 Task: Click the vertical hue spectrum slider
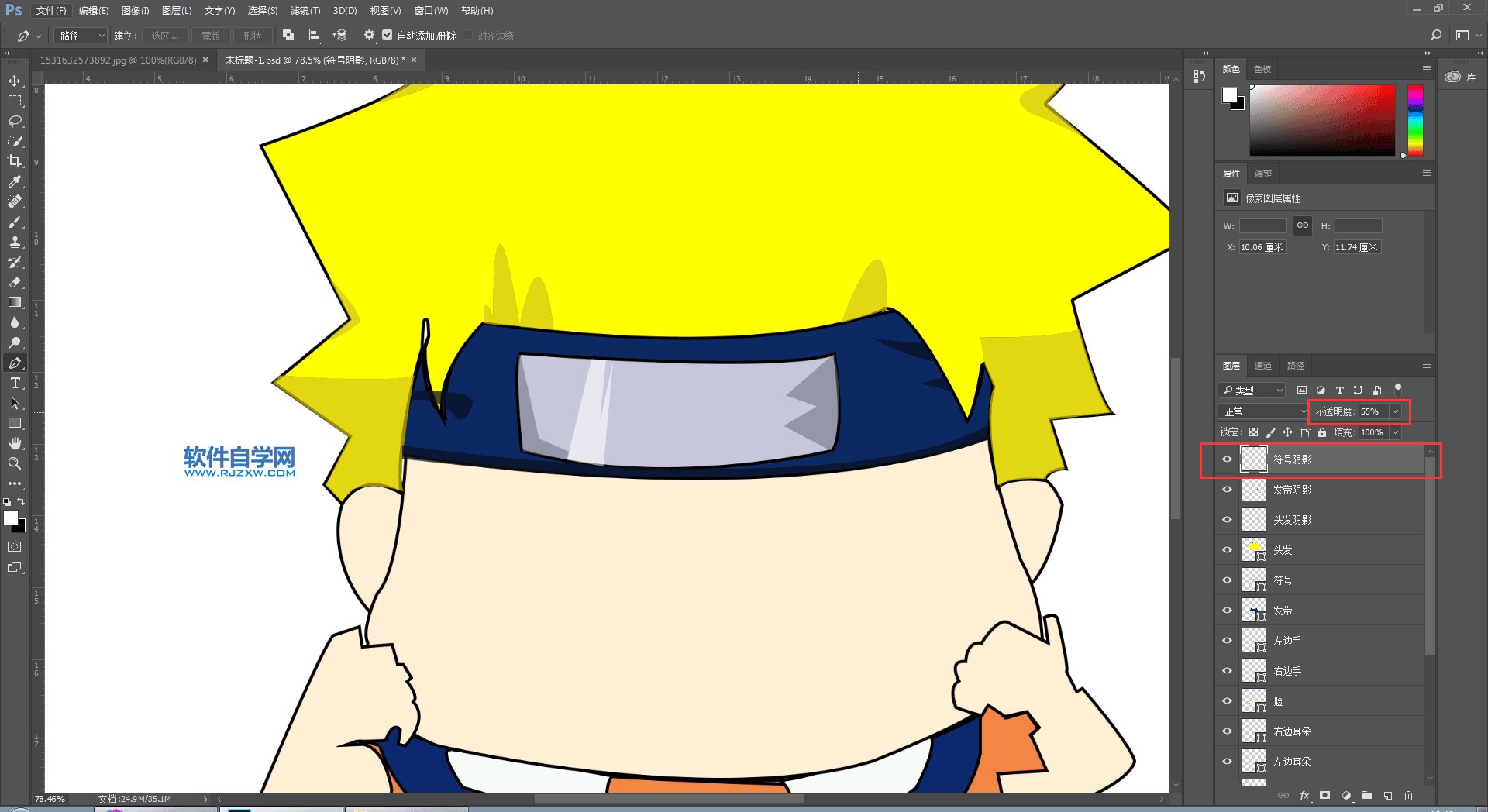pyautogui.click(x=1415, y=120)
